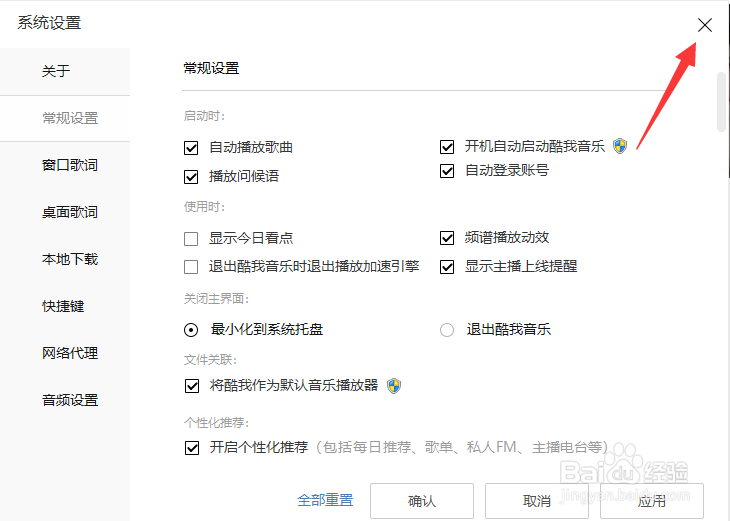Toggle 频谱播放动效 checkbox
730x521 pixels.
tap(447, 238)
